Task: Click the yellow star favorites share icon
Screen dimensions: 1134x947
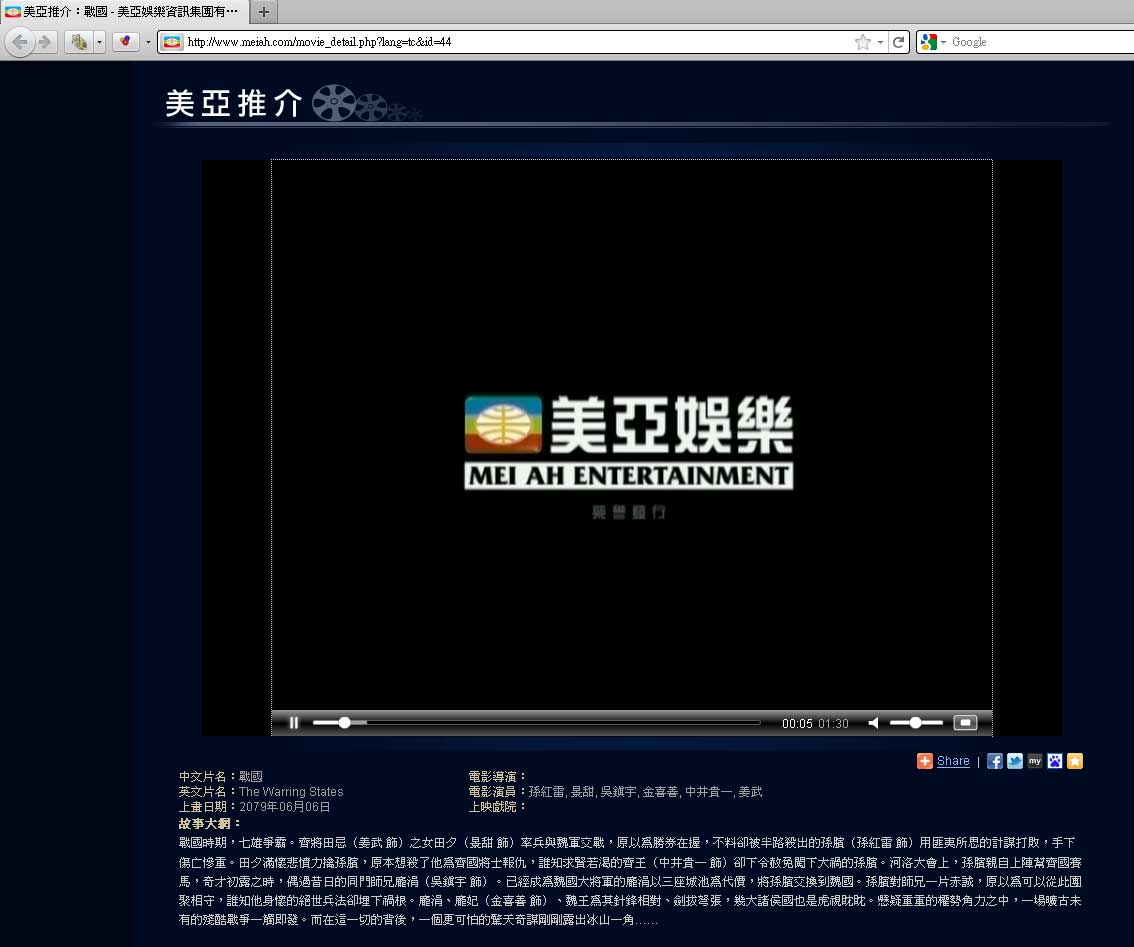Action: coord(1075,761)
